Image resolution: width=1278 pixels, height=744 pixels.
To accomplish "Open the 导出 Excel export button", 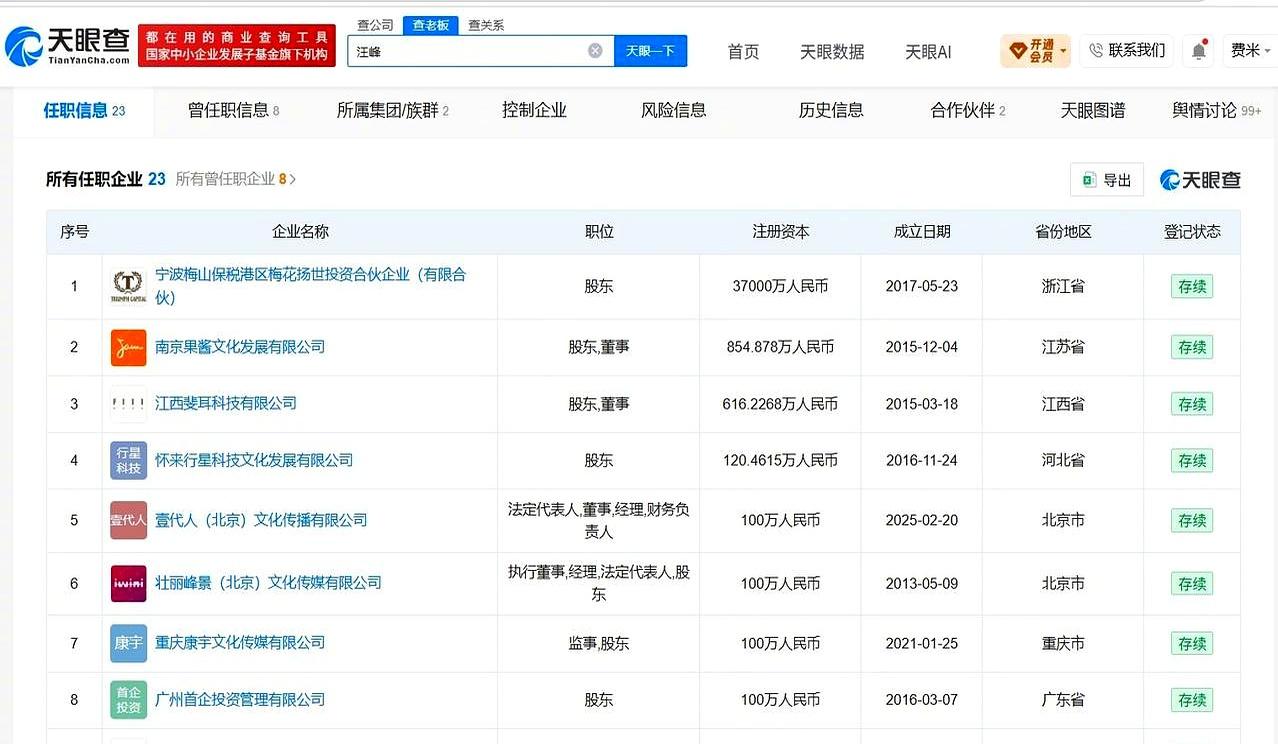I will coord(1106,180).
